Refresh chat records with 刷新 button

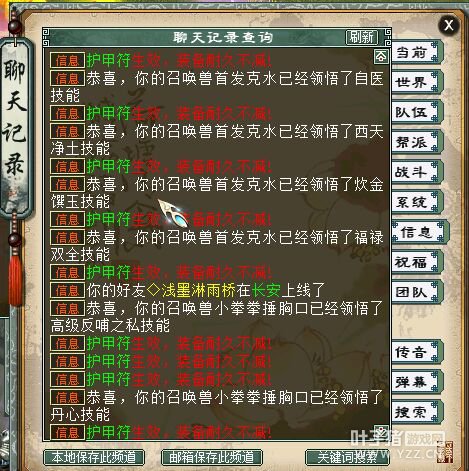click(x=362, y=37)
